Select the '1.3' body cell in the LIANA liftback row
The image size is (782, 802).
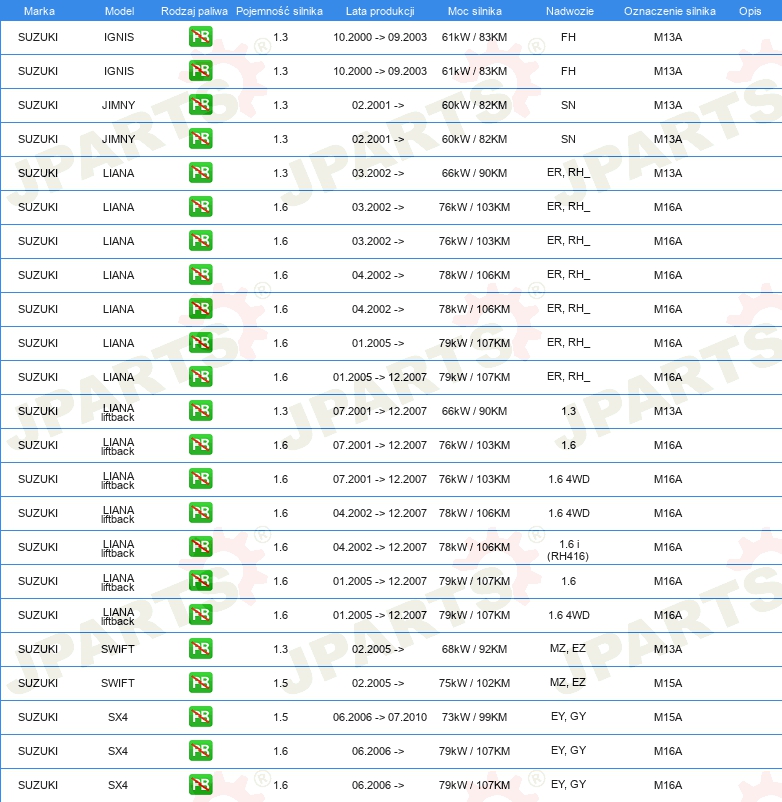pyautogui.click(x=568, y=411)
